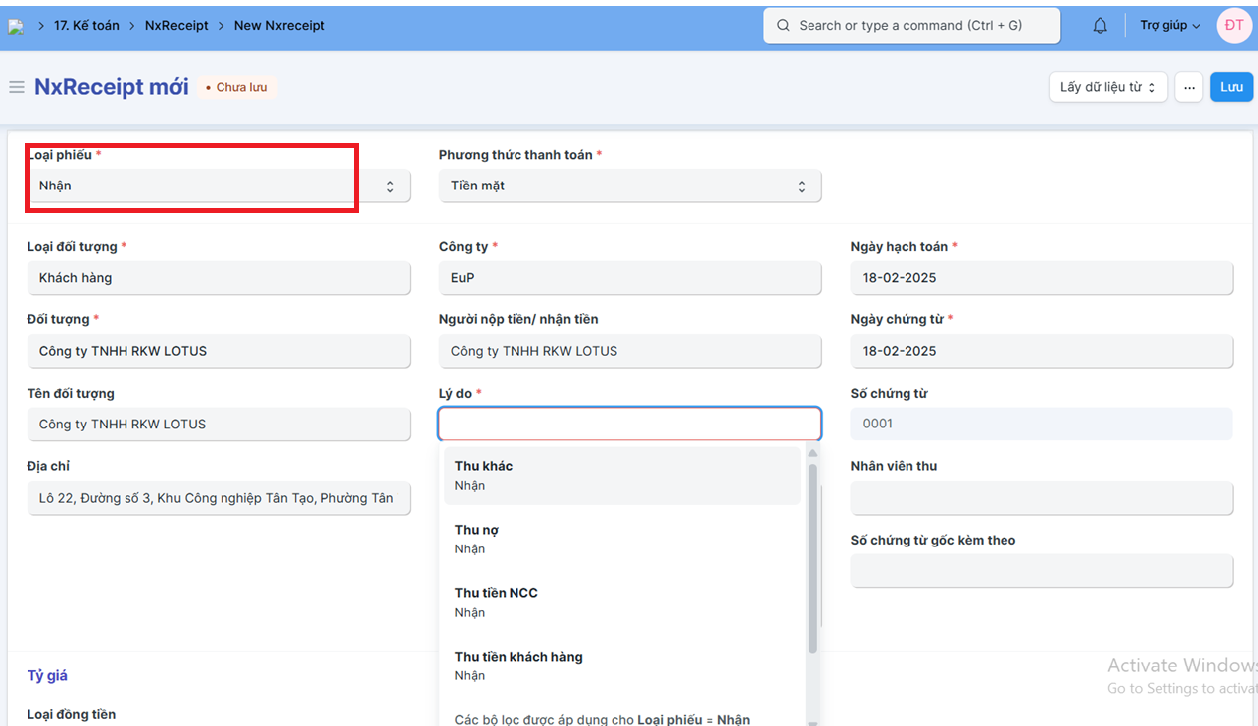Open the three-dots more options menu
Image resolution: width=1258 pixels, height=726 pixels.
1188,87
